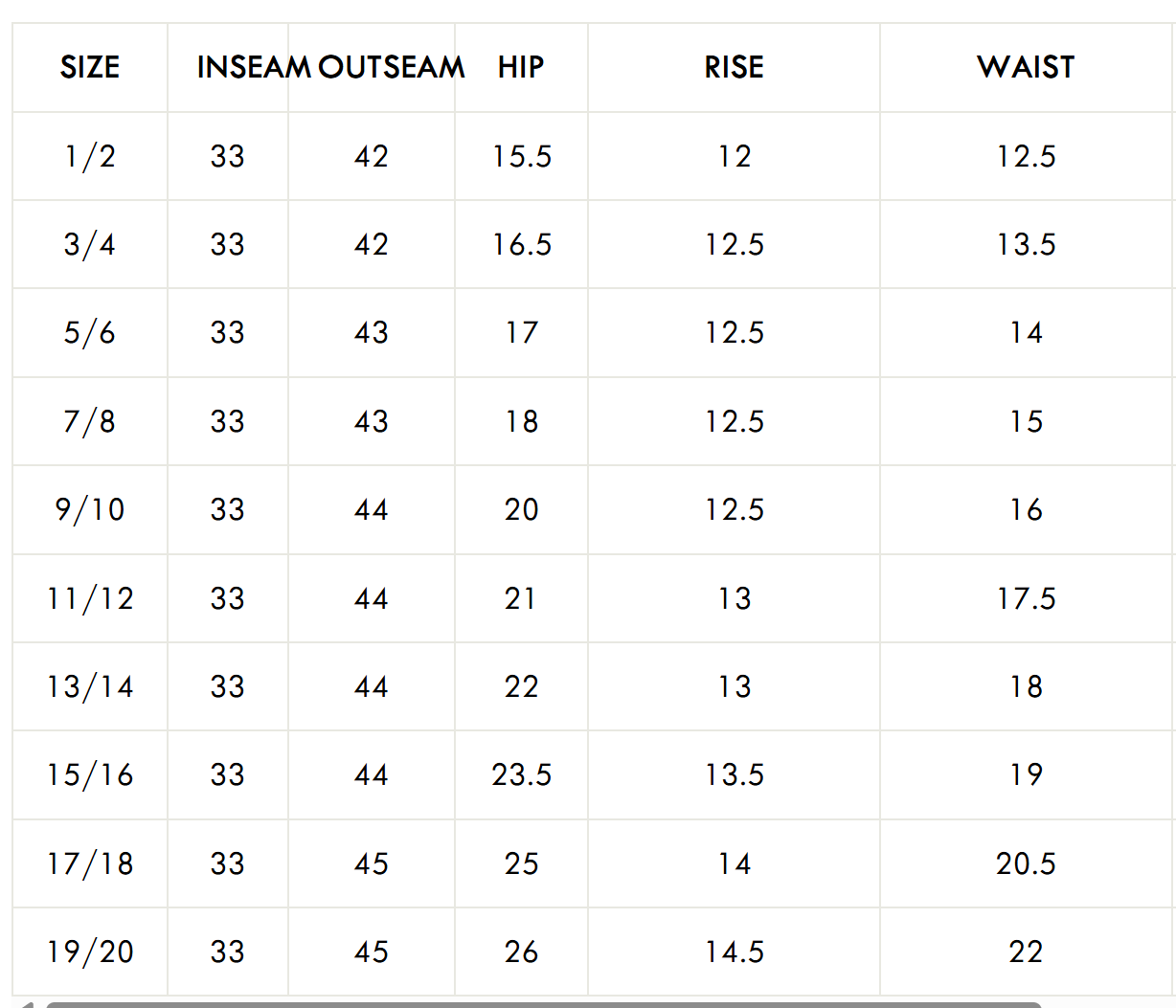
Task: Click the OUTSEAM column header
Action: (393, 67)
